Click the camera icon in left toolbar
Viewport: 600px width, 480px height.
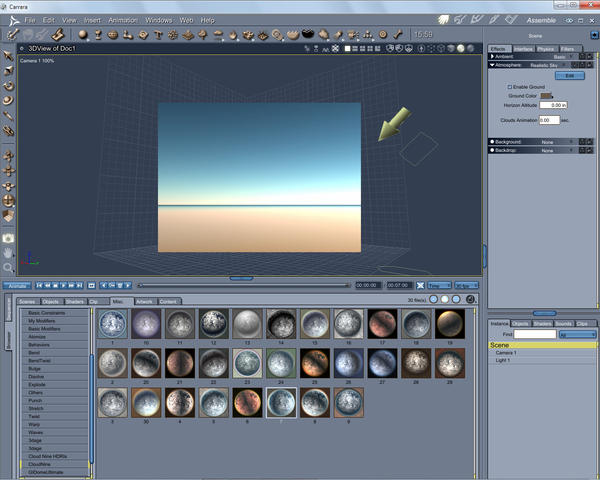(8, 238)
